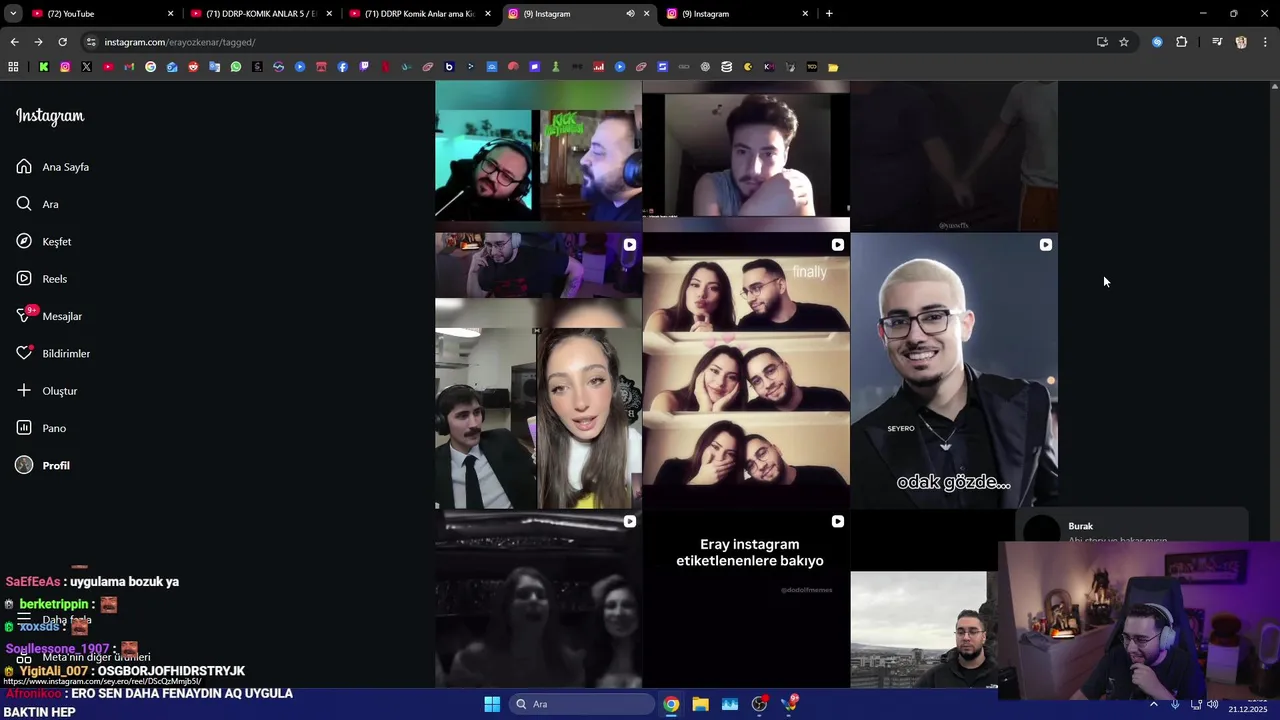The height and width of the screenshot is (720, 1280).
Task: Close the active Instagram tab
Action: click(646, 14)
